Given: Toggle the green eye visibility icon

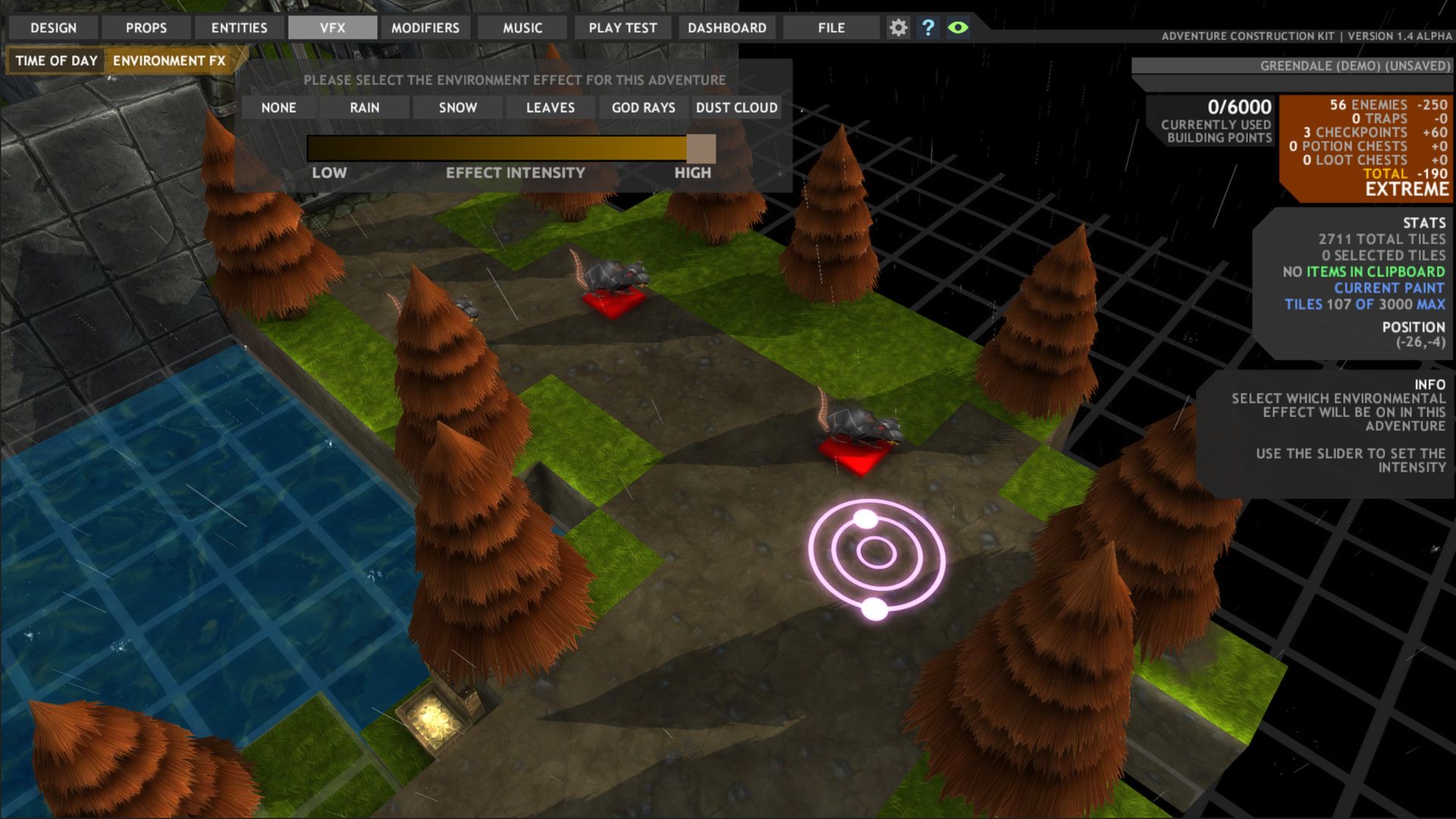Looking at the screenshot, I should click(x=958, y=28).
